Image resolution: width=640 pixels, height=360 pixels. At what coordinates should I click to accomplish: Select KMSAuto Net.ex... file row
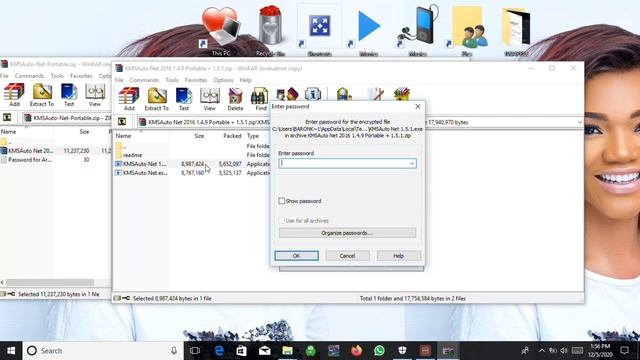click(x=191, y=173)
